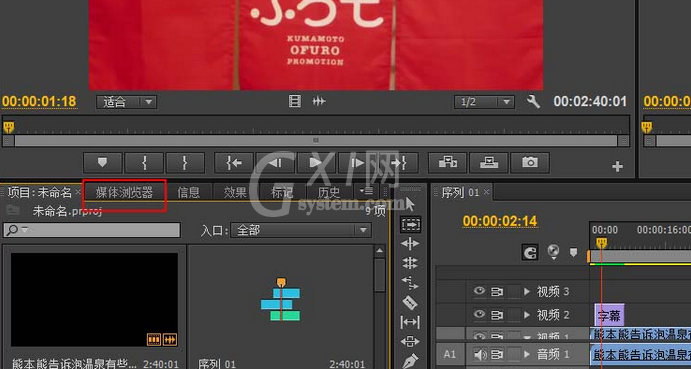Screen dimensions: 691x369
Task: Expand the 视频 2 track
Action: click(527, 315)
